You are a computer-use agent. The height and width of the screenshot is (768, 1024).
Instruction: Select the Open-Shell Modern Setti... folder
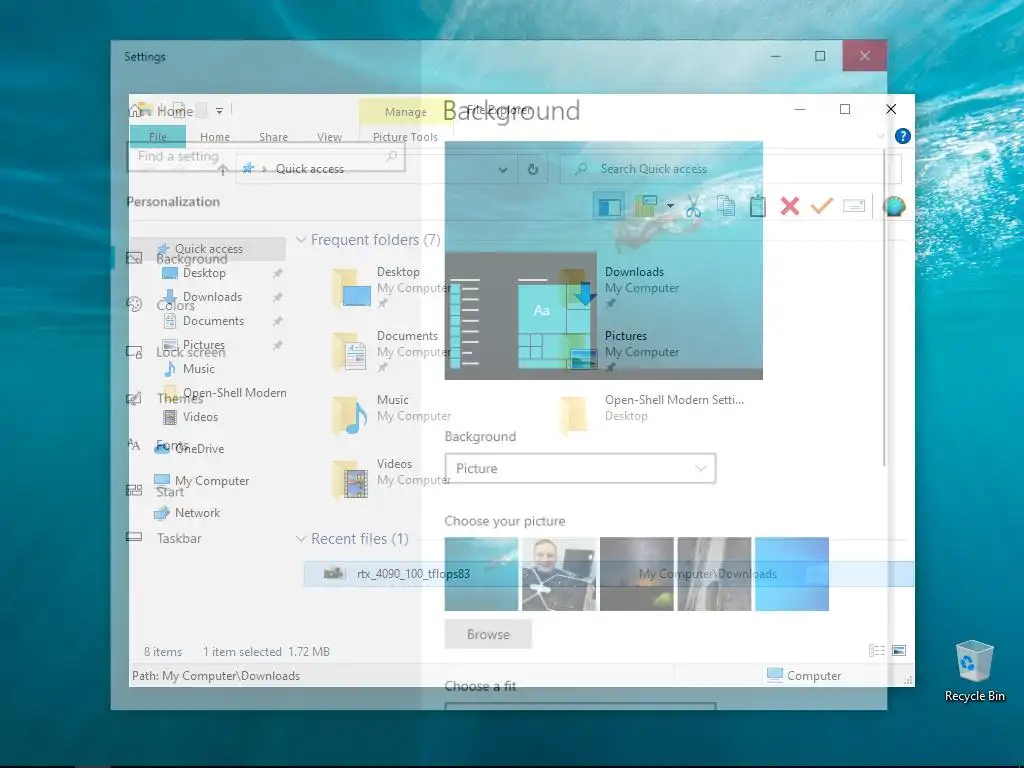(653, 415)
